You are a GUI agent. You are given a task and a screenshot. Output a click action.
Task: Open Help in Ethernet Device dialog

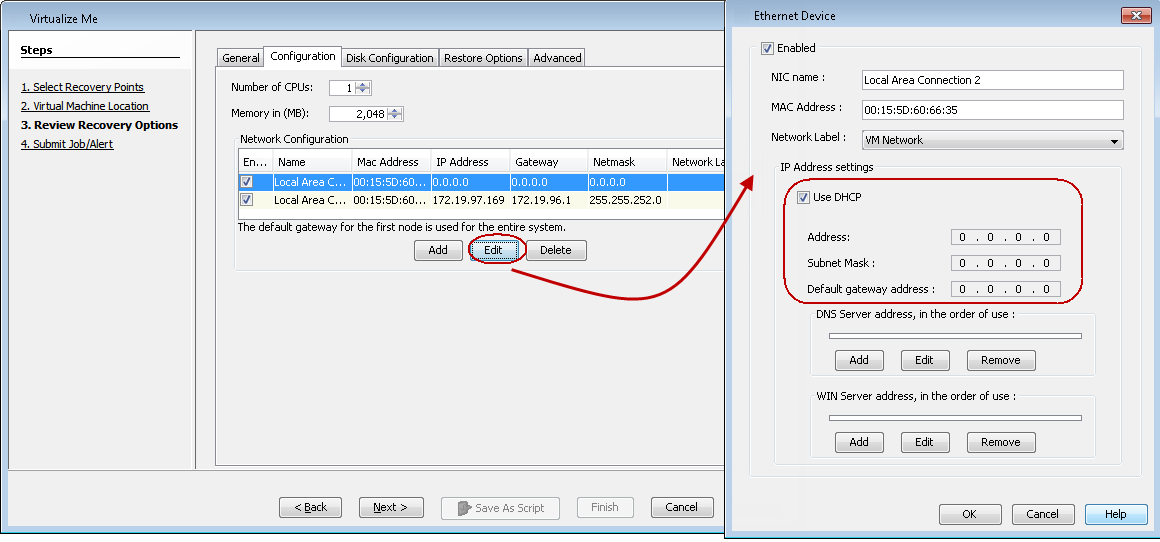click(1116, 514)
